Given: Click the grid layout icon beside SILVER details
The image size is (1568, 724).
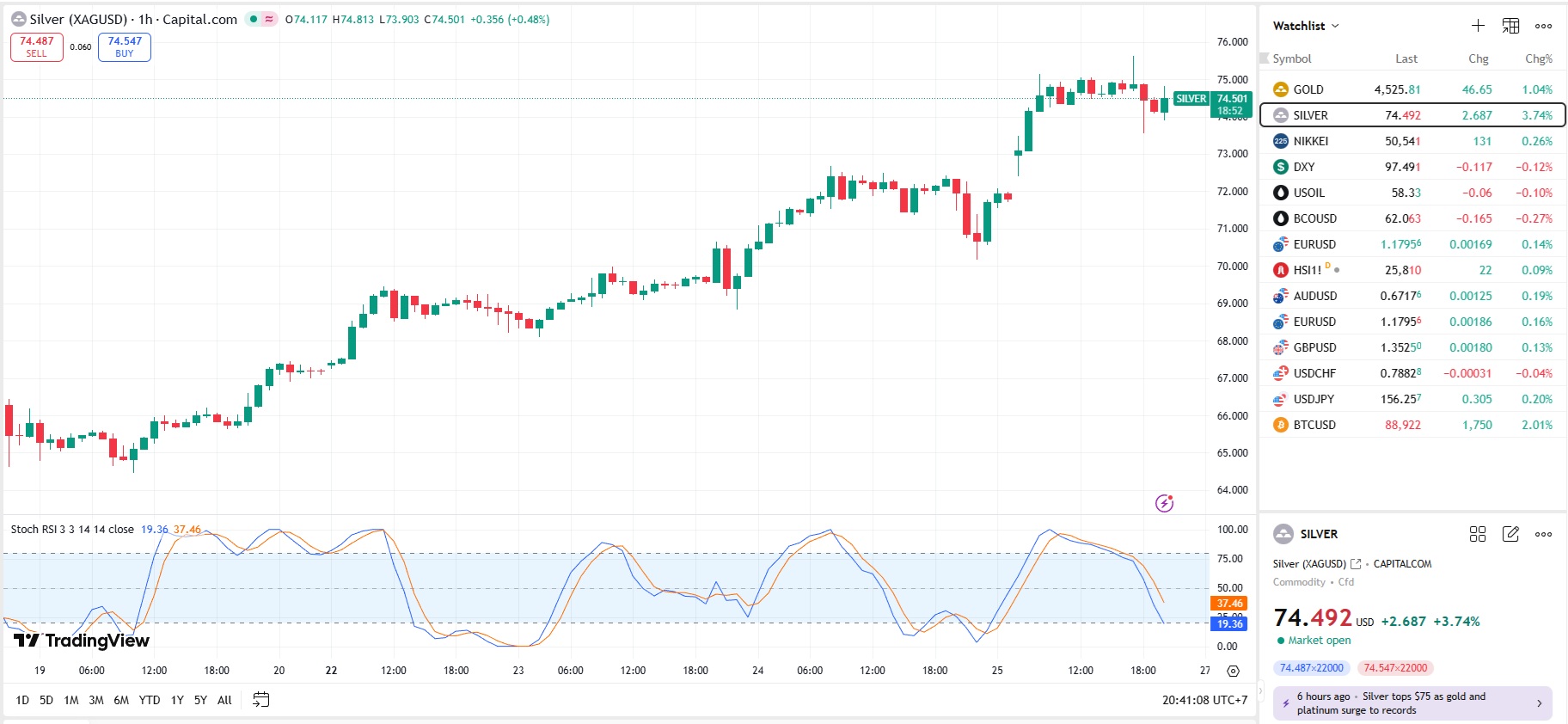Looking at the screenshot, I should [x=1478, y=534].
